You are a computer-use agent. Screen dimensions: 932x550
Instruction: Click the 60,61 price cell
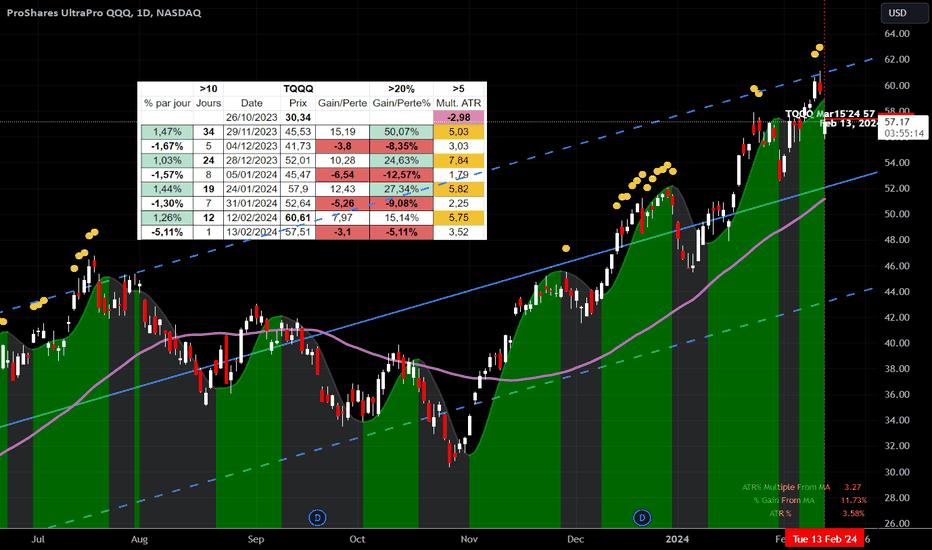click(298, 217)
